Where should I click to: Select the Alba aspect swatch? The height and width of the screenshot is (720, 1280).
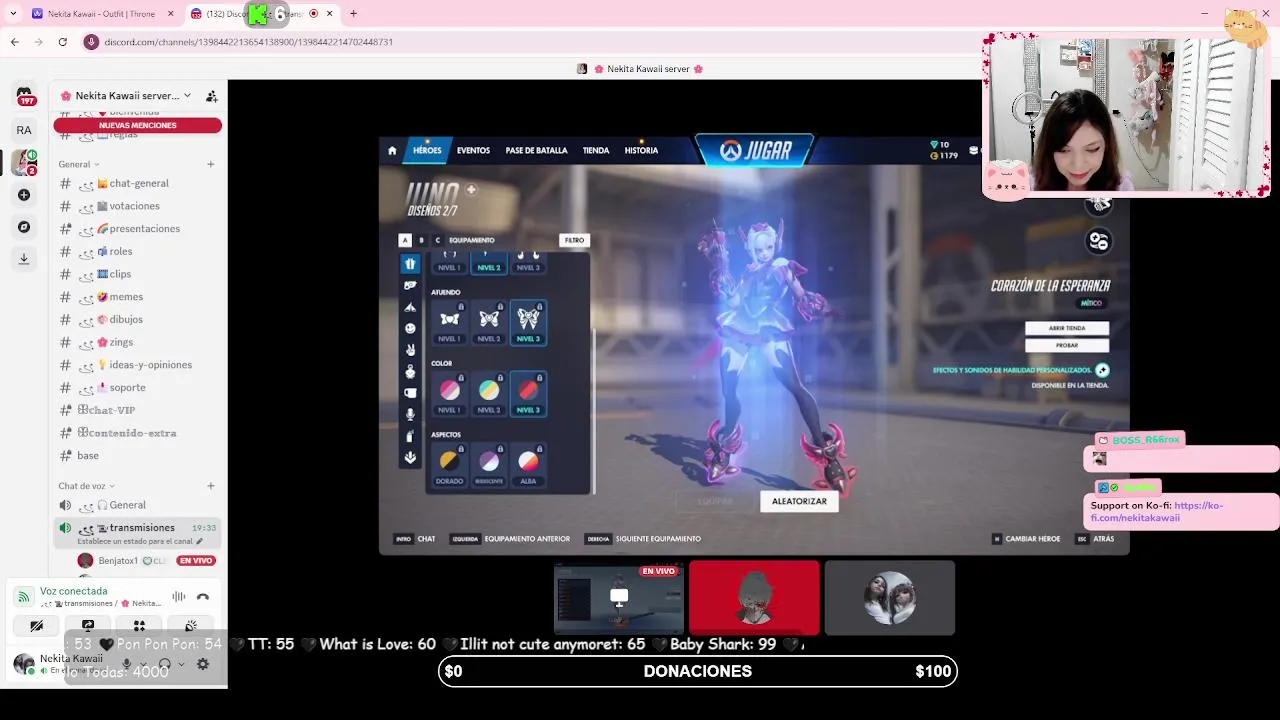(528, 465)
